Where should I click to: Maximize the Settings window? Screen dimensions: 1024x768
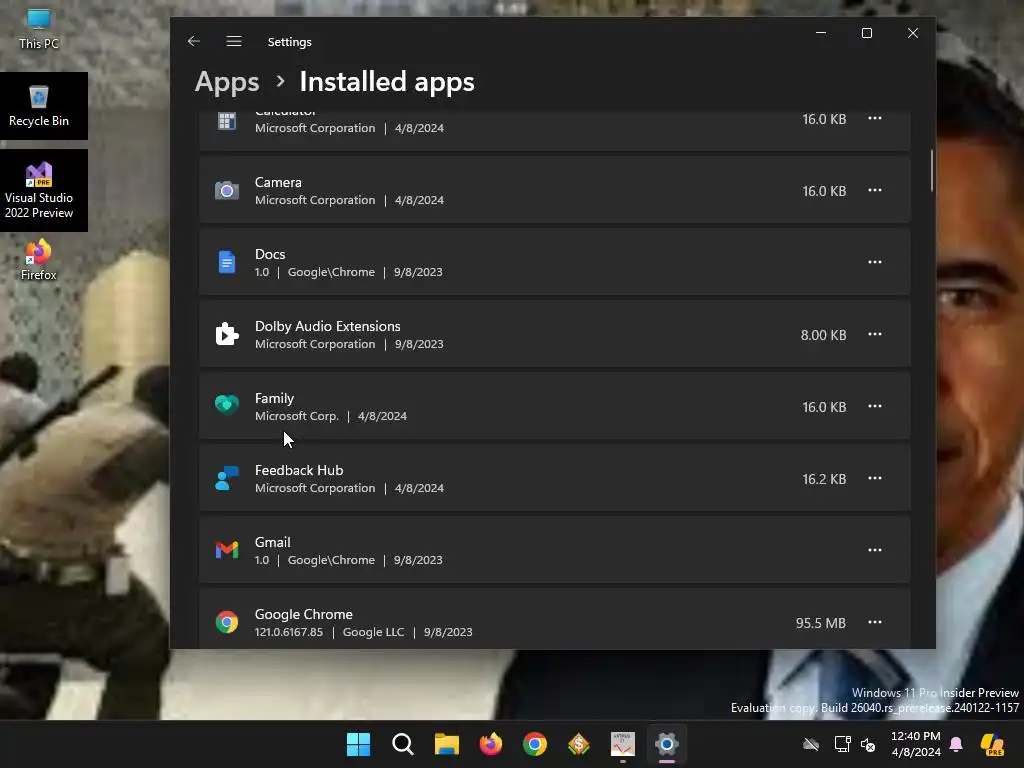[x=867, y=33]
